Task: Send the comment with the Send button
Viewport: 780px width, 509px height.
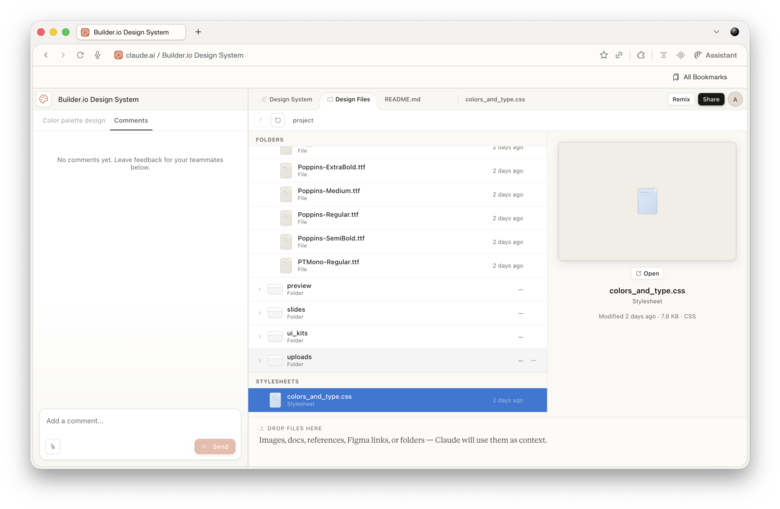Action: [x=215, y=447]
